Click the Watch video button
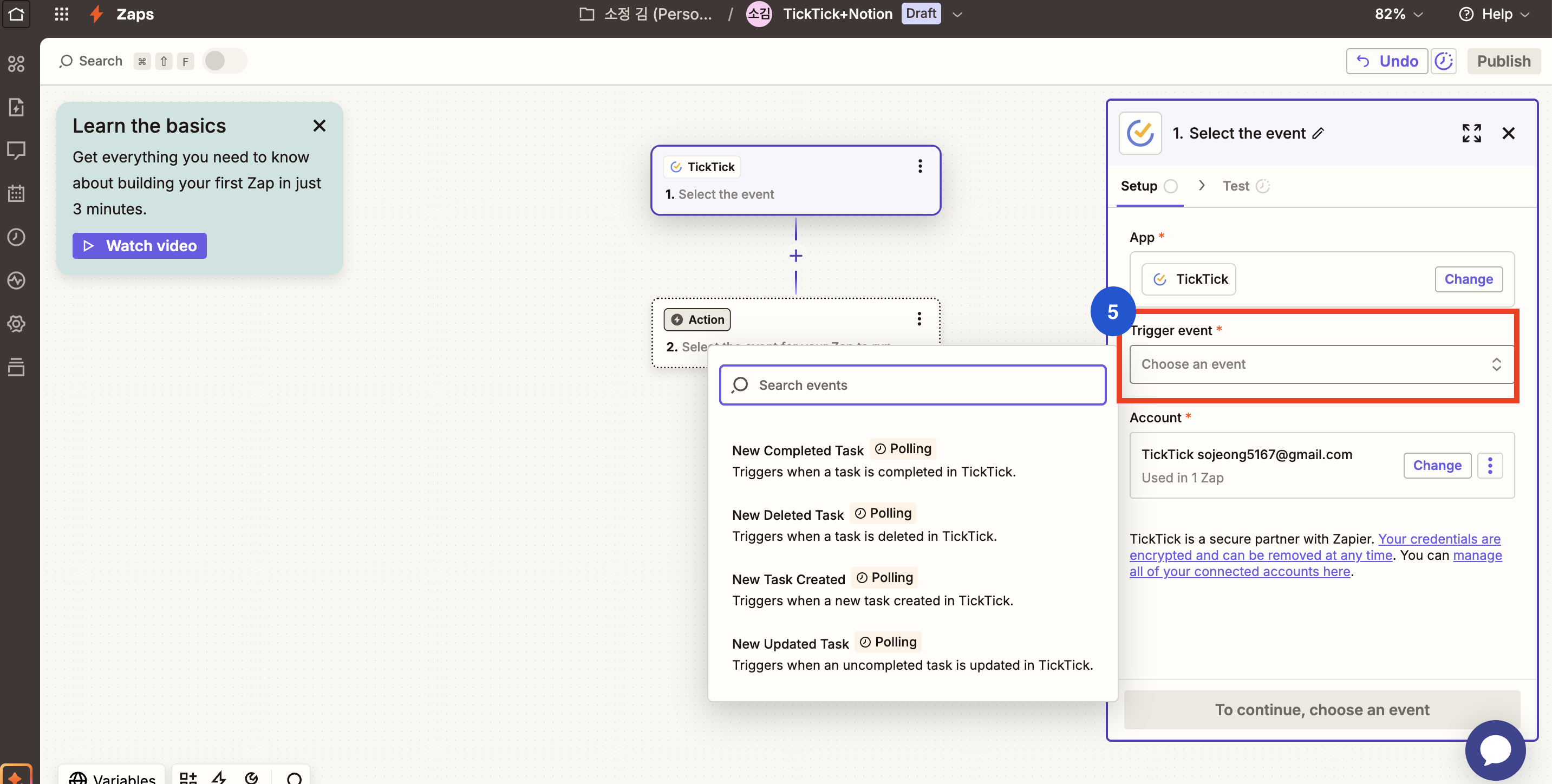Screen dimensions: 1552x784 [139, 246]
